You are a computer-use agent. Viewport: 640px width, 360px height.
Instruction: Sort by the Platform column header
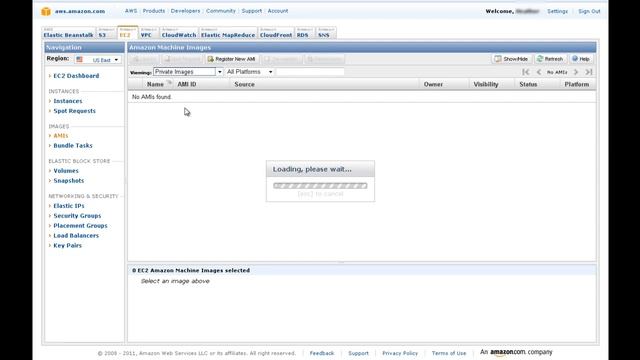577,84
